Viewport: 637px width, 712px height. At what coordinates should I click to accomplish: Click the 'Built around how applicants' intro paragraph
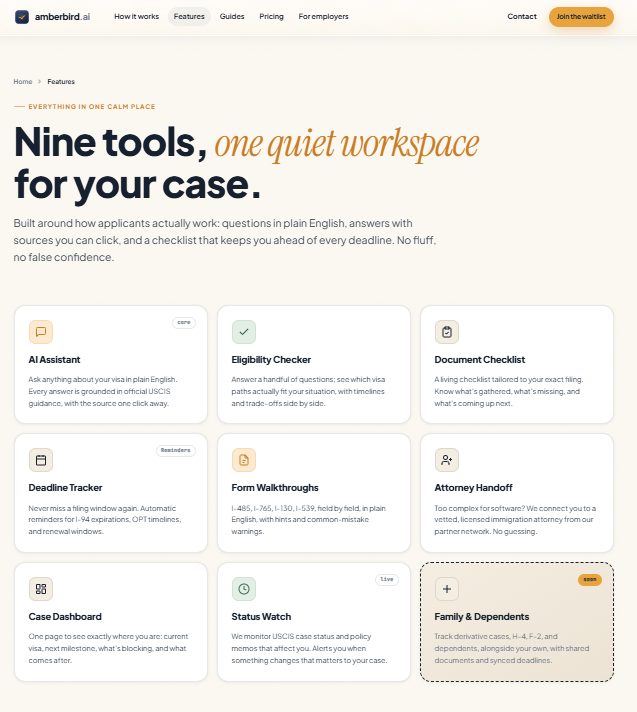coord(225,240)
